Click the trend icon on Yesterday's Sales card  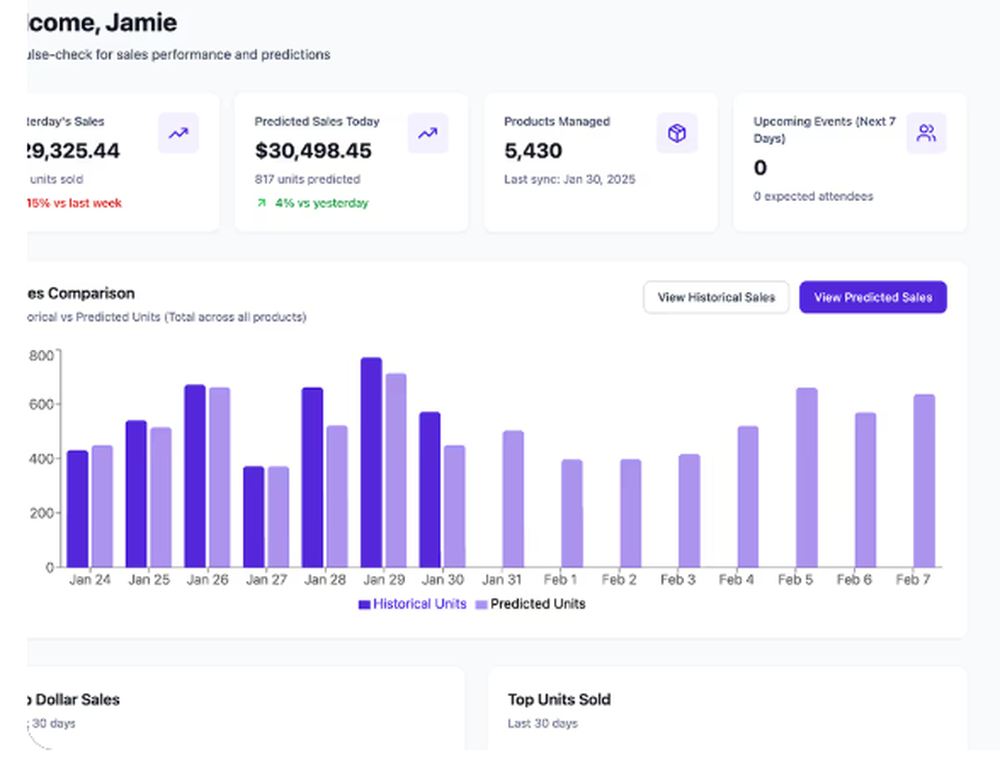(x=178, y=133)
